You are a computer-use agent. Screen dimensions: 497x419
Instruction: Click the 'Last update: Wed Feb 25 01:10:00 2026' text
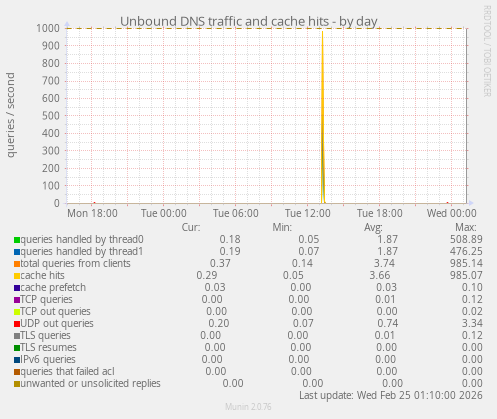pos(391,395)
